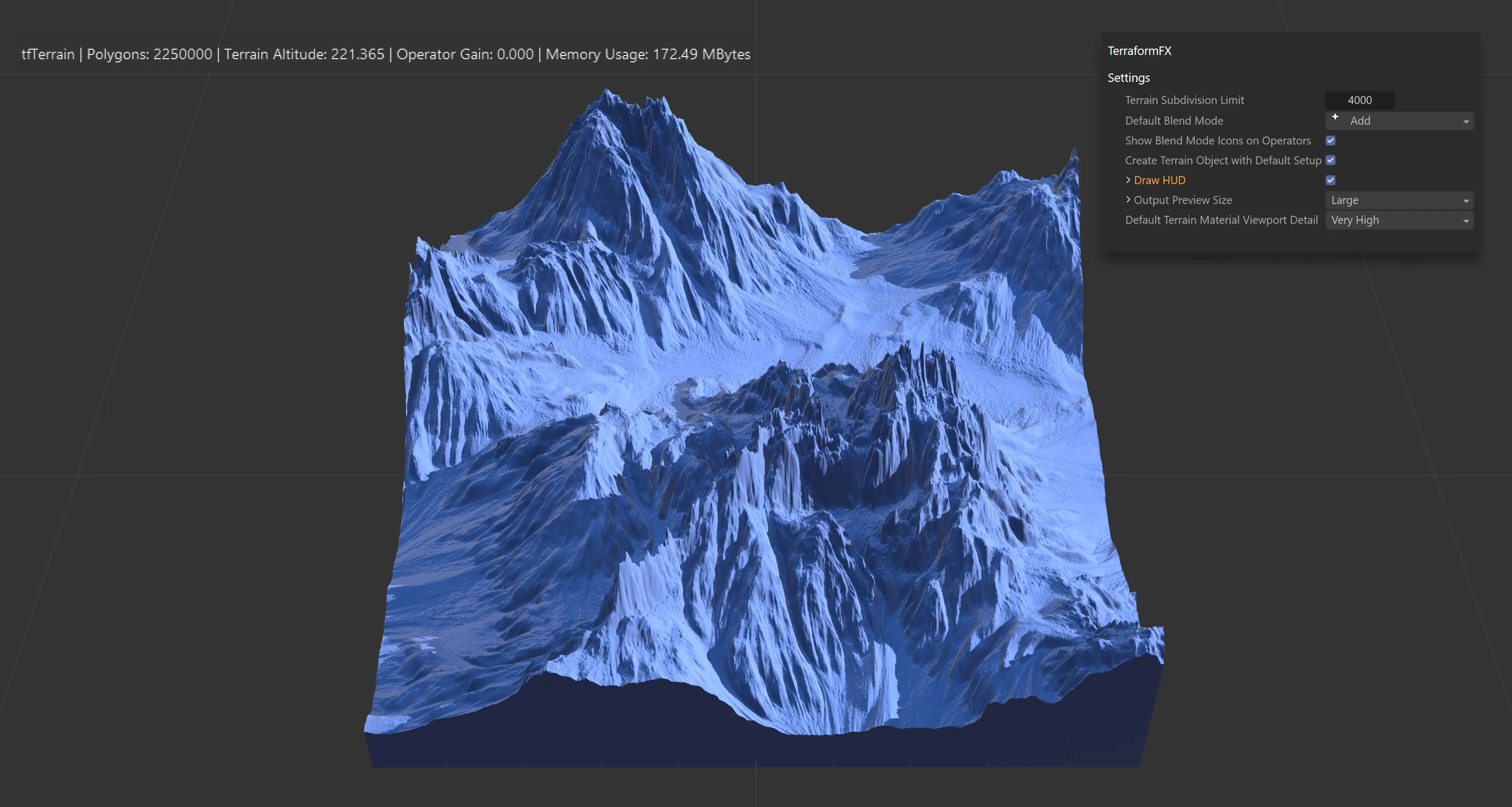The height and width of the screenshot is (807, 1512).
Task: Click the Terrain Subdivision Limit label
Action: (1184, 100)
